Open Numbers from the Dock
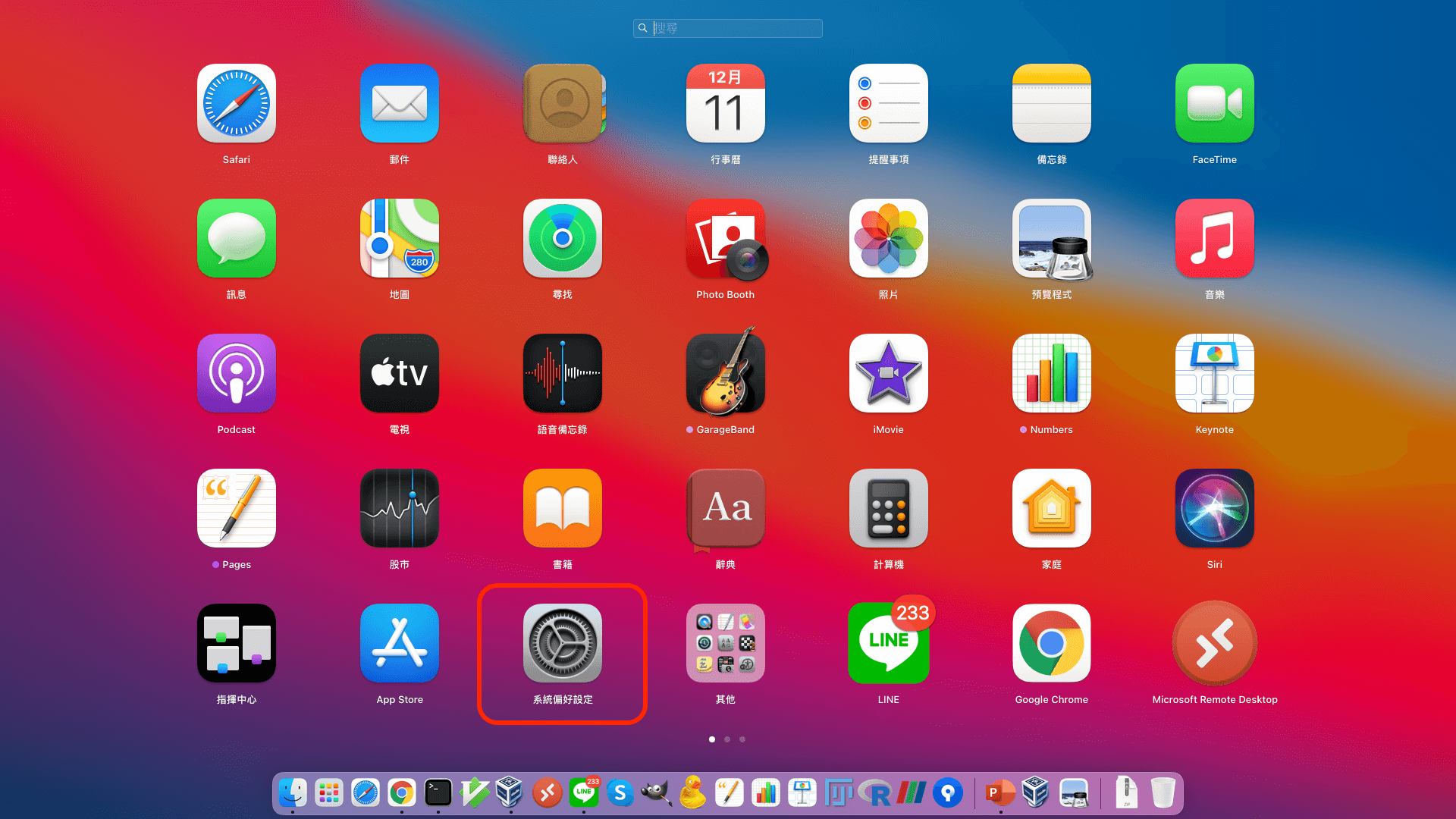This screenshot has height=819, width=1456. (766, 793)
